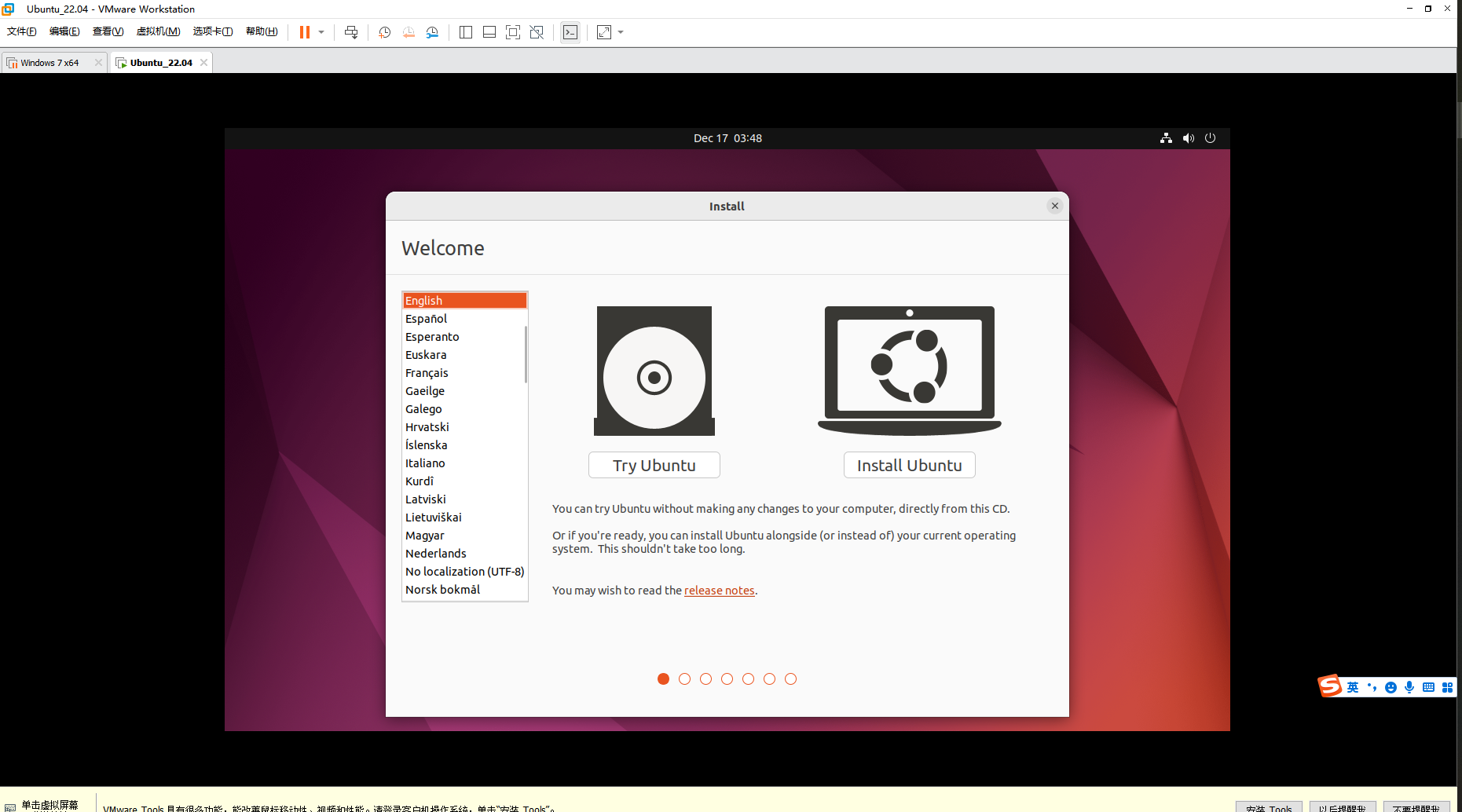Click the Ubuntu volume speaker icon
The image size is (1462, 812).
(1189, 138)
